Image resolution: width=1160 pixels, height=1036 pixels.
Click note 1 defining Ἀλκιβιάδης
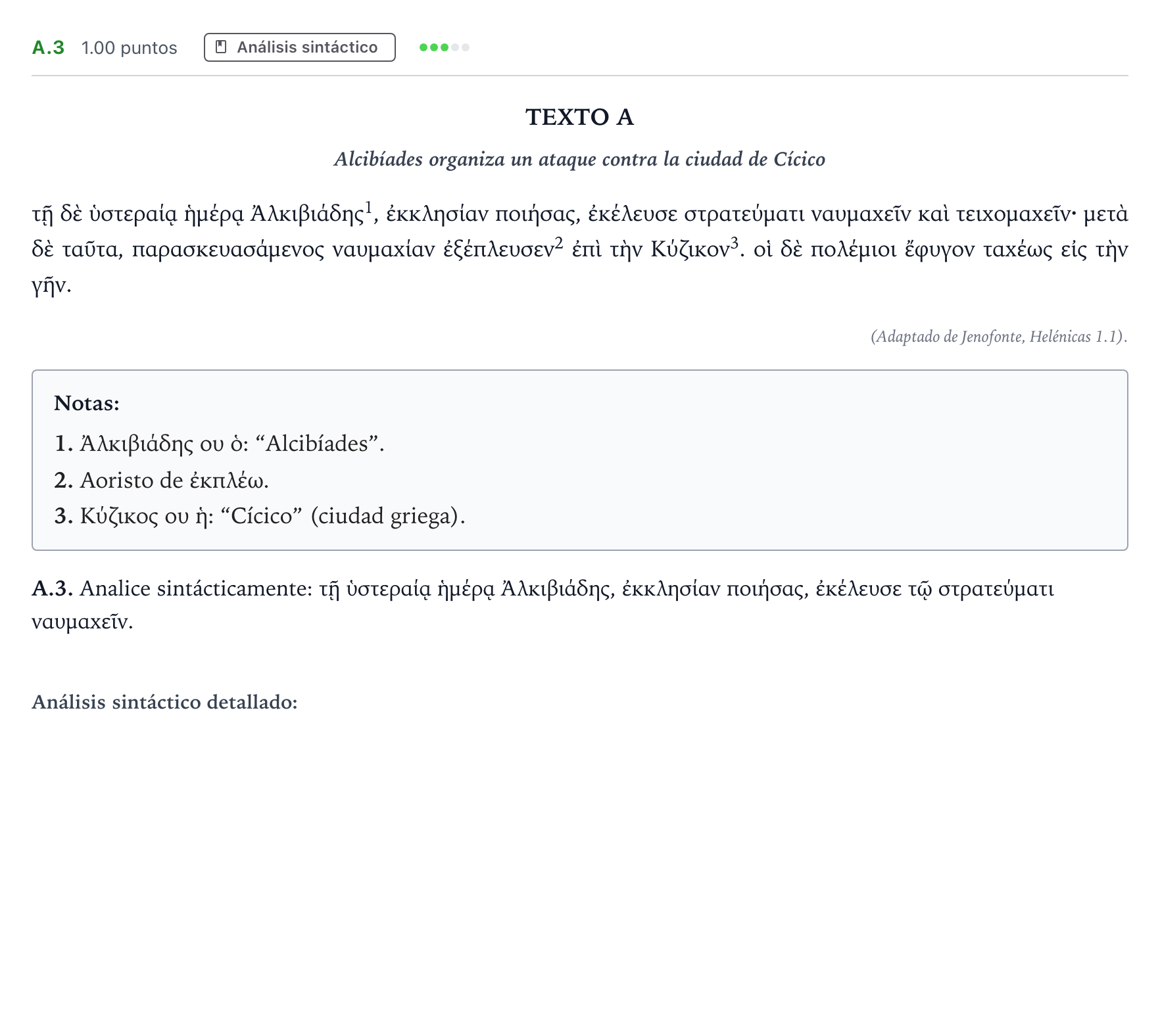point(219,444)
